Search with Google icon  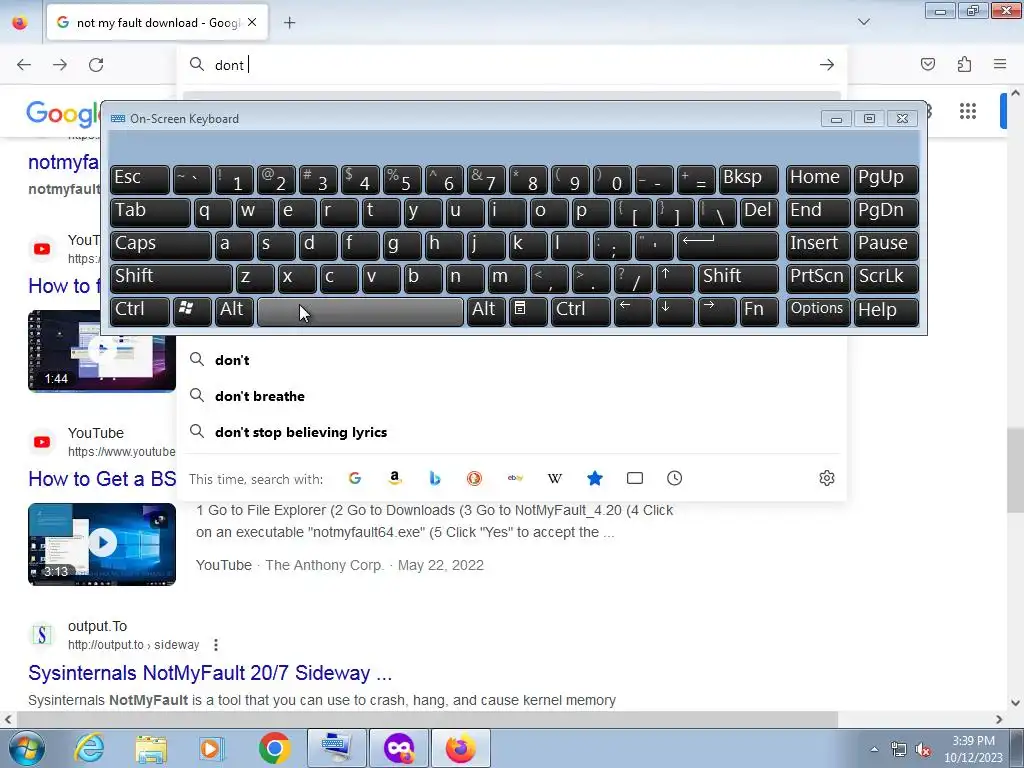(355, 479)
